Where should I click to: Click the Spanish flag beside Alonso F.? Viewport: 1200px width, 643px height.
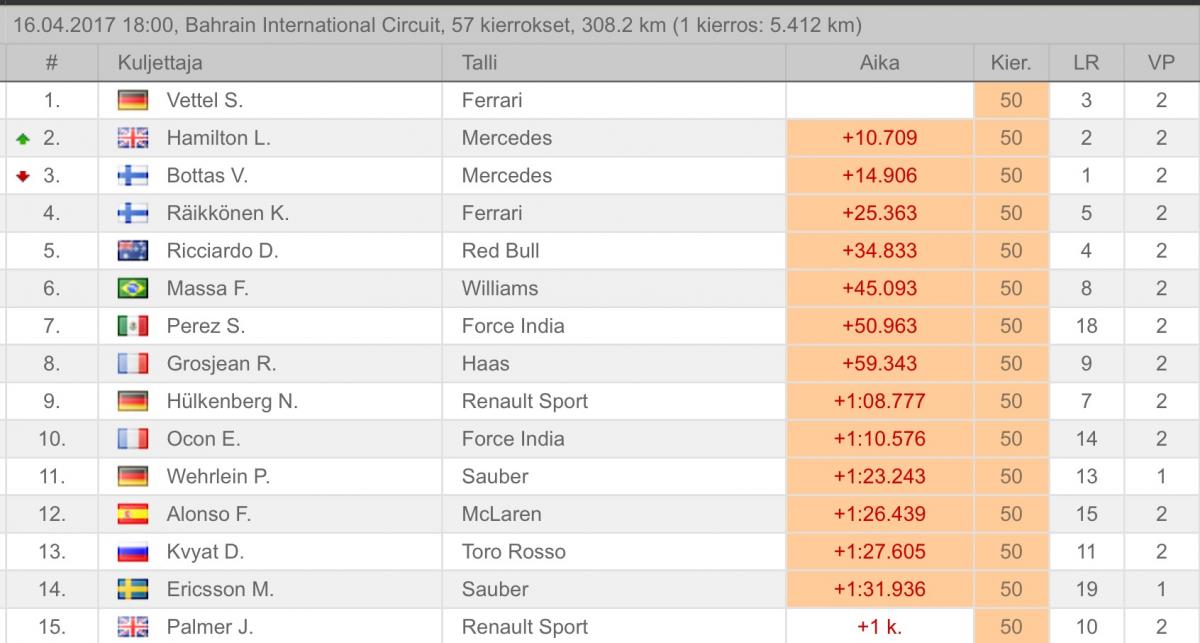132,514
